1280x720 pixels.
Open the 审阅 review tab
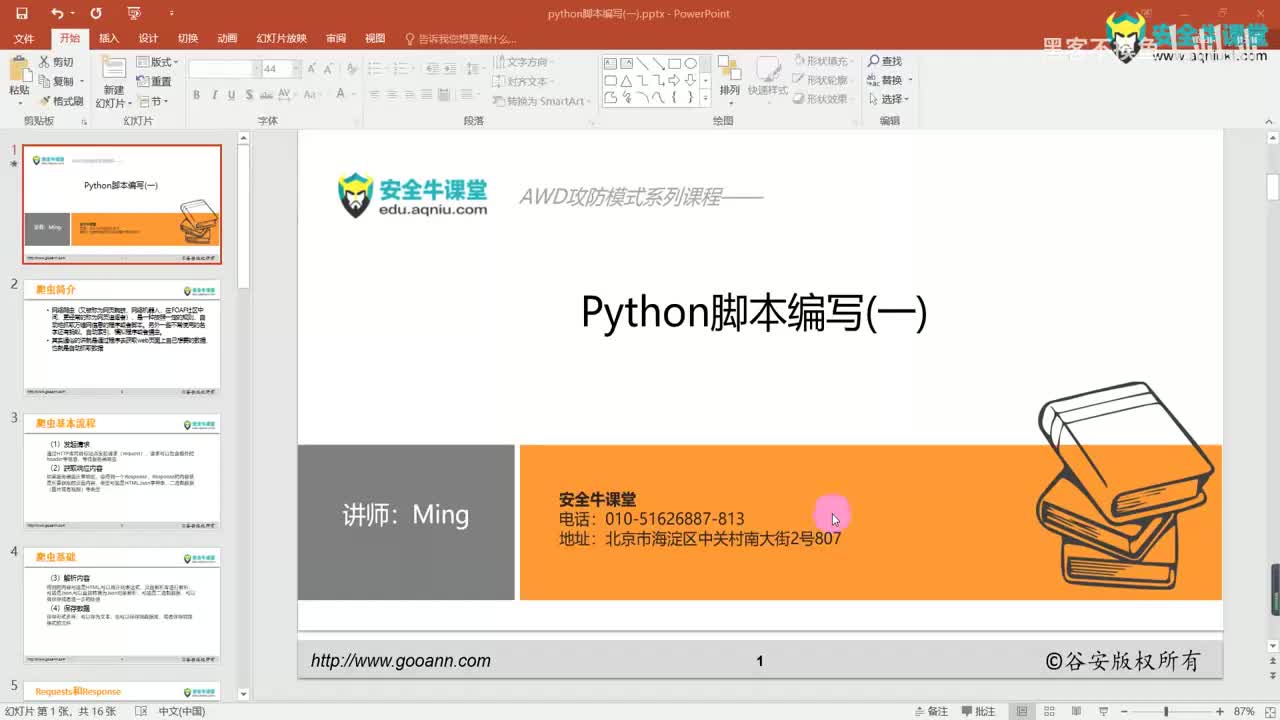(336, 39)
